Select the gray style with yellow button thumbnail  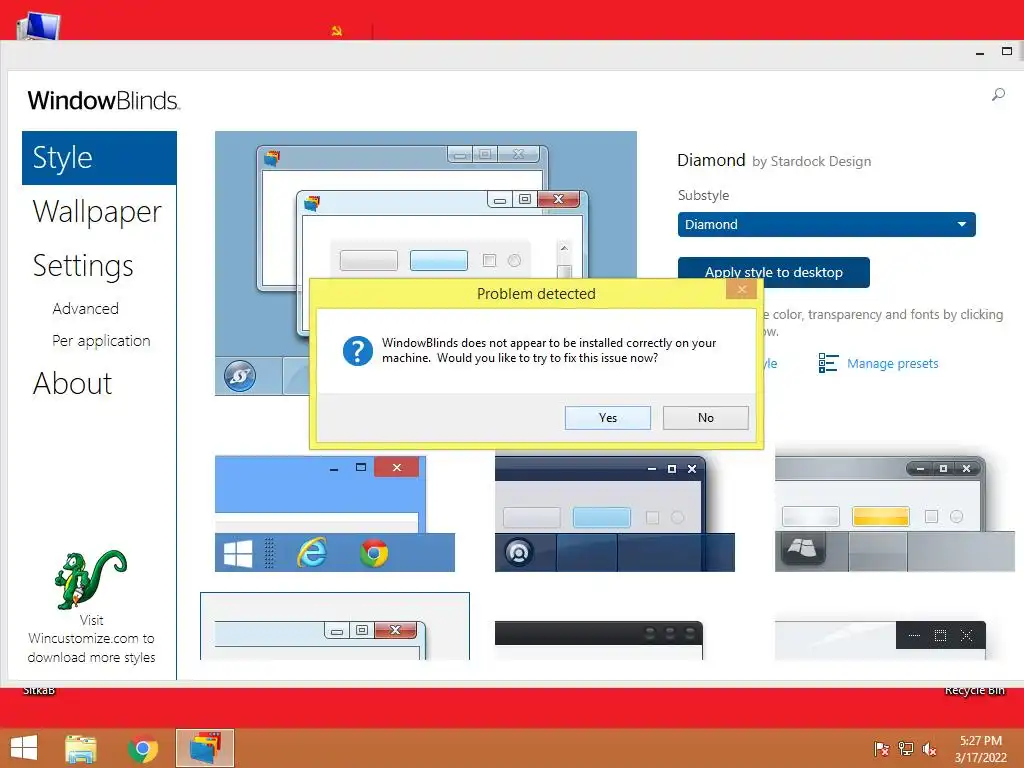(894, 514)
